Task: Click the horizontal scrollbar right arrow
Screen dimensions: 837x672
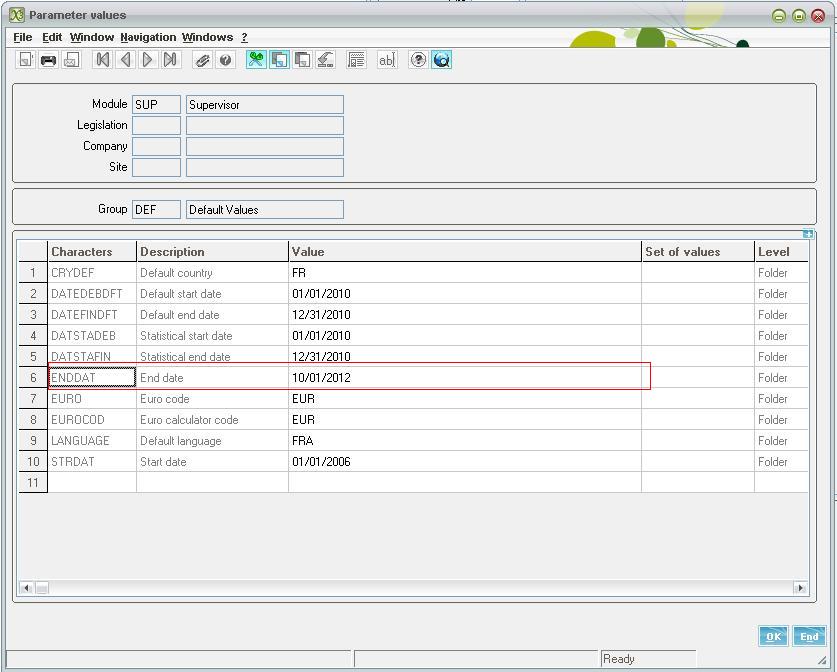Action: [800, 588]
